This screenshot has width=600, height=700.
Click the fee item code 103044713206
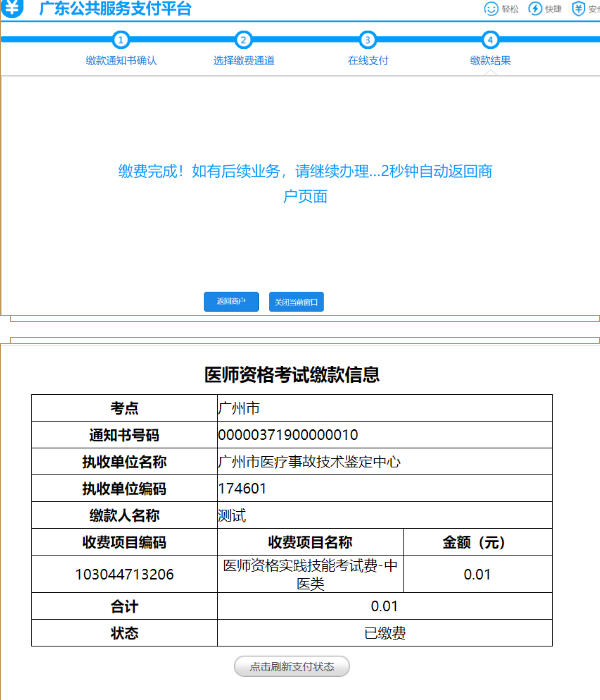click(x=124, y=575)
